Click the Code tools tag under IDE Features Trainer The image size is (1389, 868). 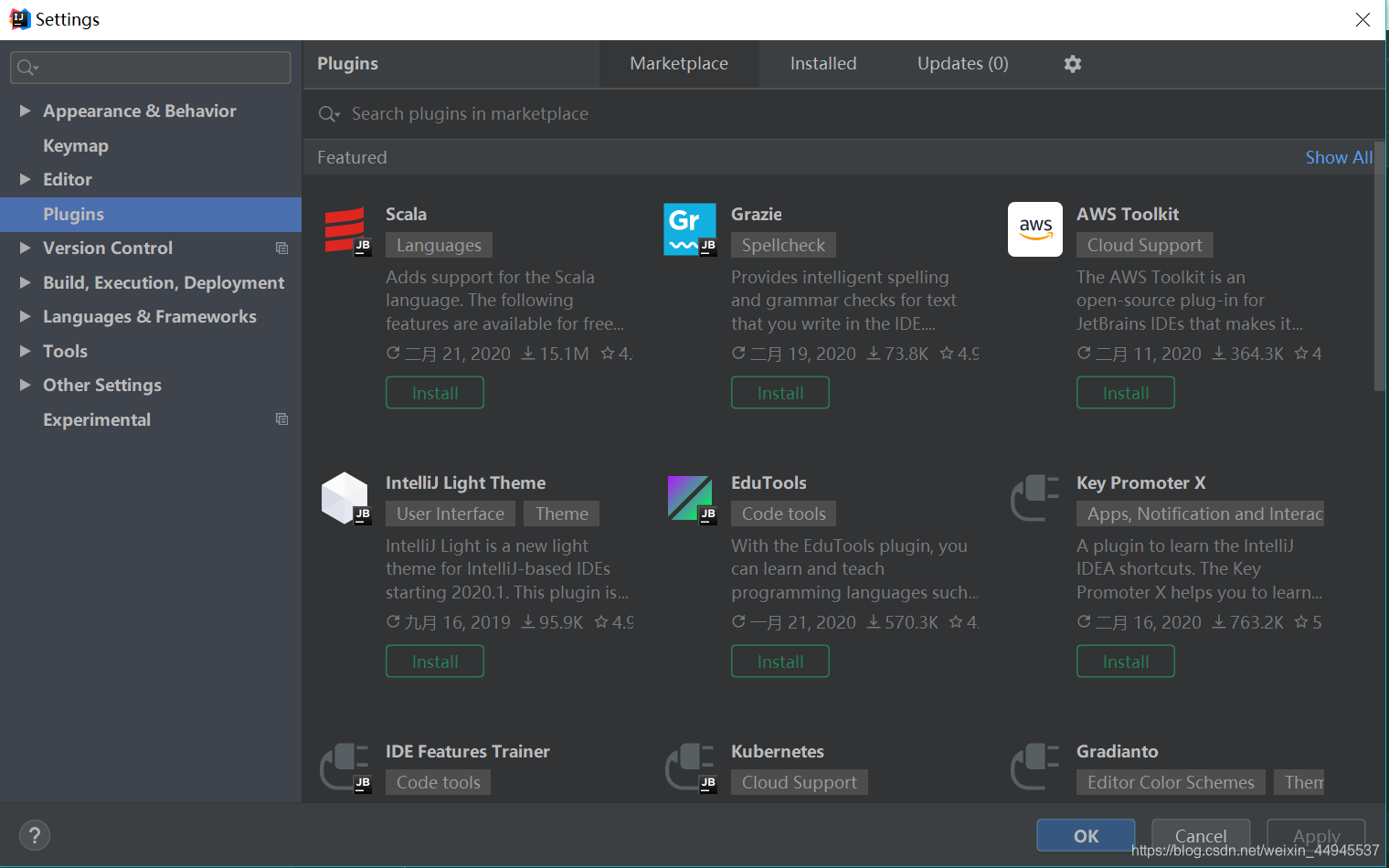click(439, 782)
